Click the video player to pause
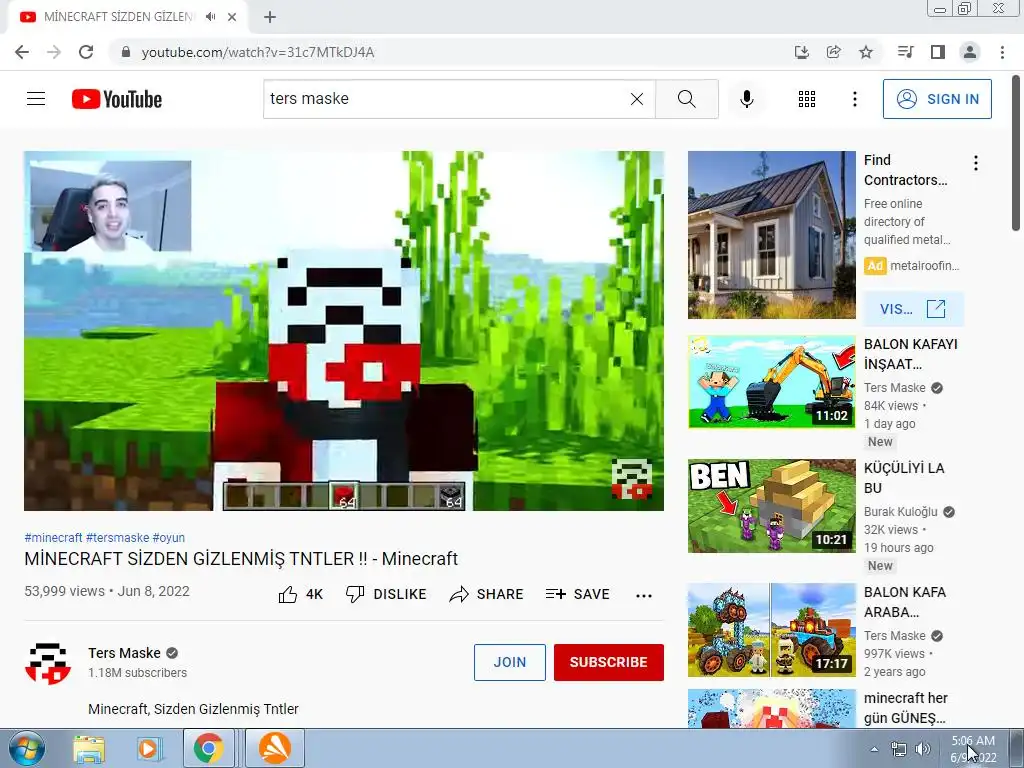The width and height of the screenshot is (1024, 768). pyautogui.click(x=344, y=331)
